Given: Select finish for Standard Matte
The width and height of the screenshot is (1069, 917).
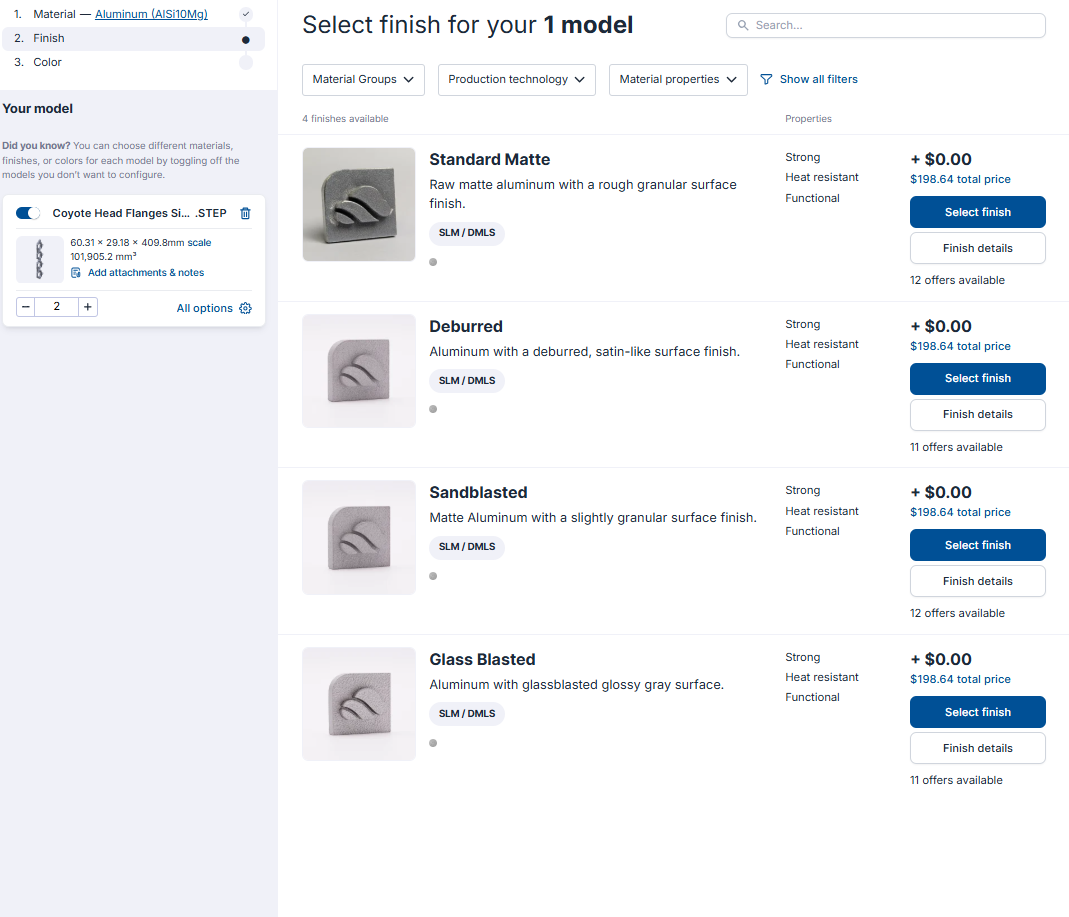Looking at the screenshot, I should pyautogui.click(x=978, y=212).
